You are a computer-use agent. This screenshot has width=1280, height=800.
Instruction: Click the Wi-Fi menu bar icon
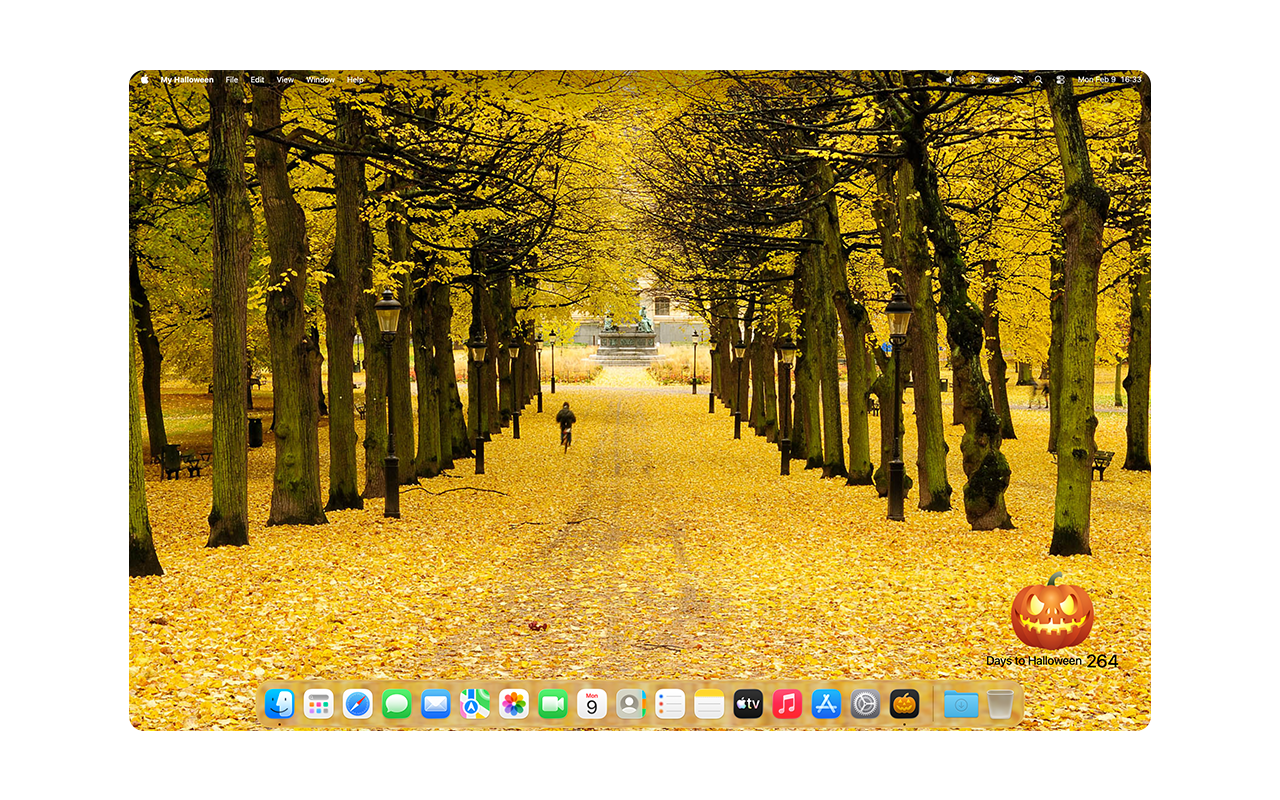[1018, 80]
